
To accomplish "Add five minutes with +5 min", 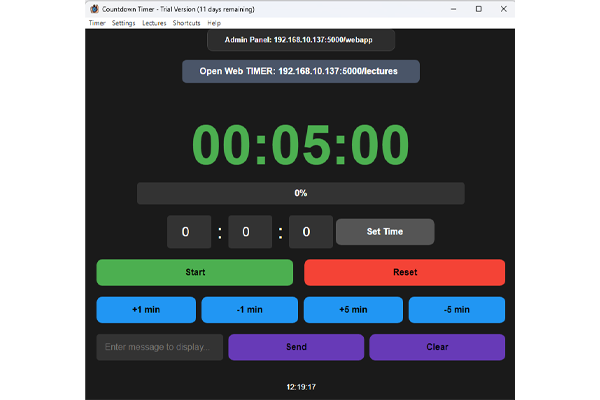I will 353,310.
